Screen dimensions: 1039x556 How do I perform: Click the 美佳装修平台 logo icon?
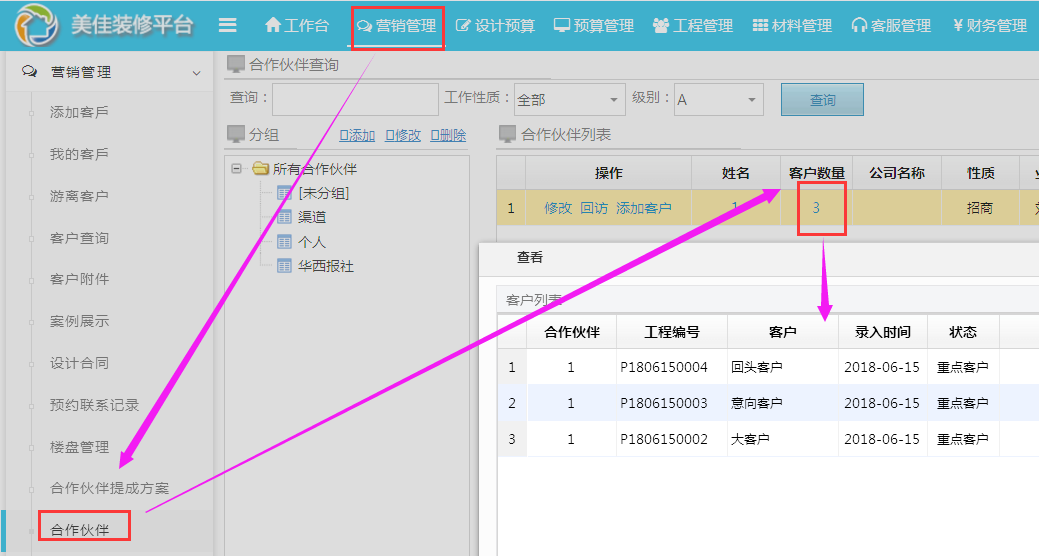click(37, 26)
